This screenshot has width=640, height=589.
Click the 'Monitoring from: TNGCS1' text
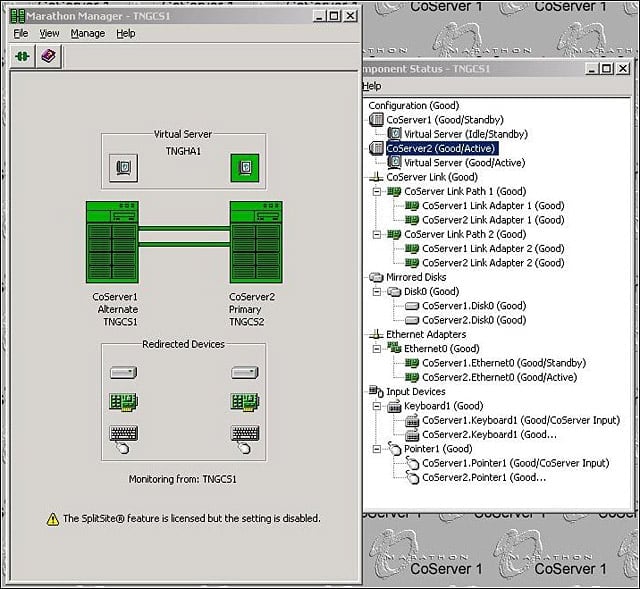(182, 479)
